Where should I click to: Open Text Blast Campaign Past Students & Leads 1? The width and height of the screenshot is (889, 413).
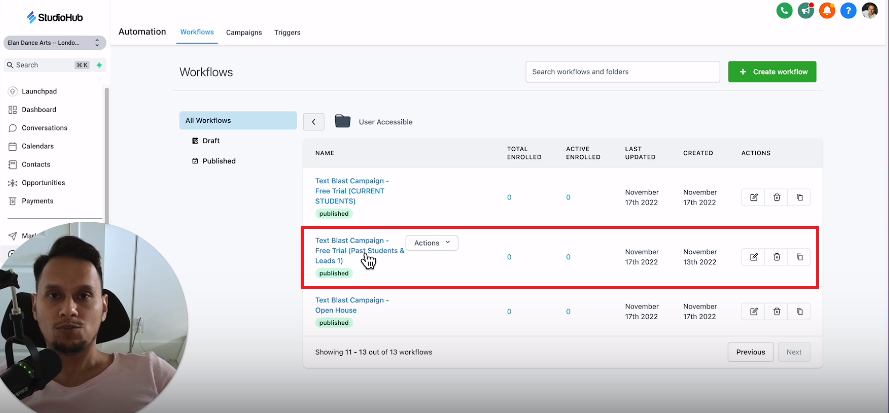pos(359,251)
